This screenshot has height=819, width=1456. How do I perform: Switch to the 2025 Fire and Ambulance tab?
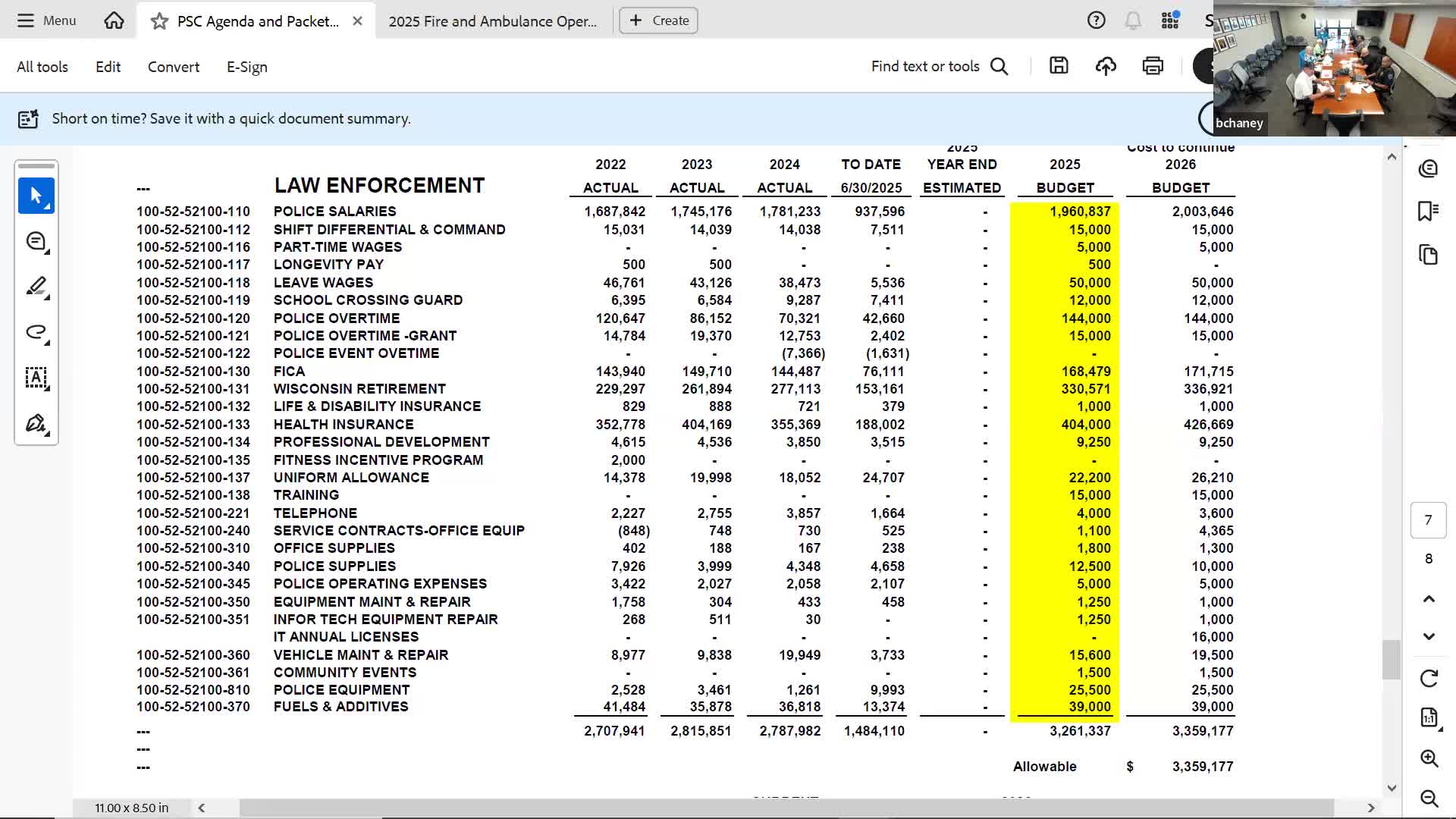[x=491, y=20]
